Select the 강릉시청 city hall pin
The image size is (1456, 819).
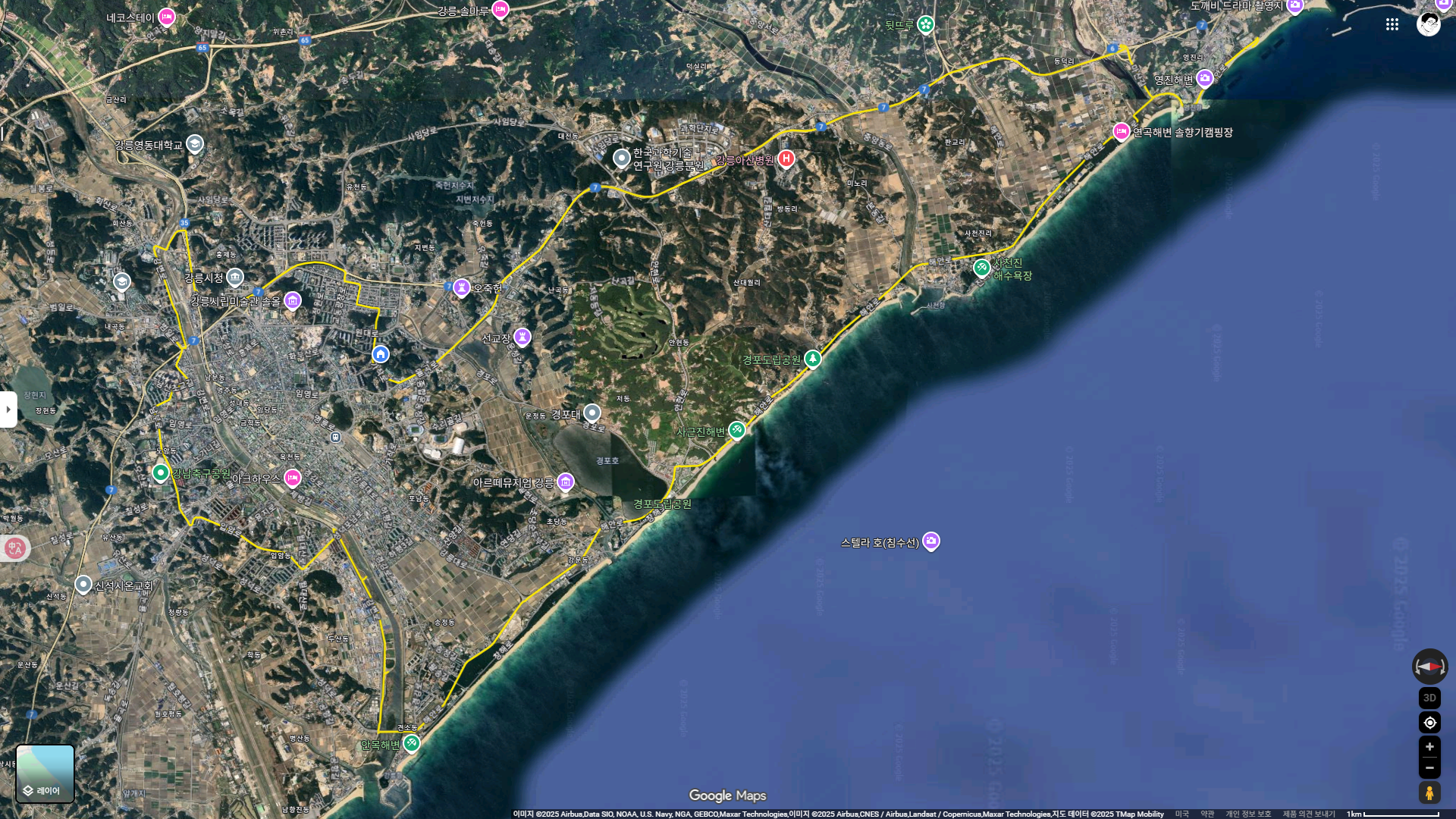click(x=235, y=277)
